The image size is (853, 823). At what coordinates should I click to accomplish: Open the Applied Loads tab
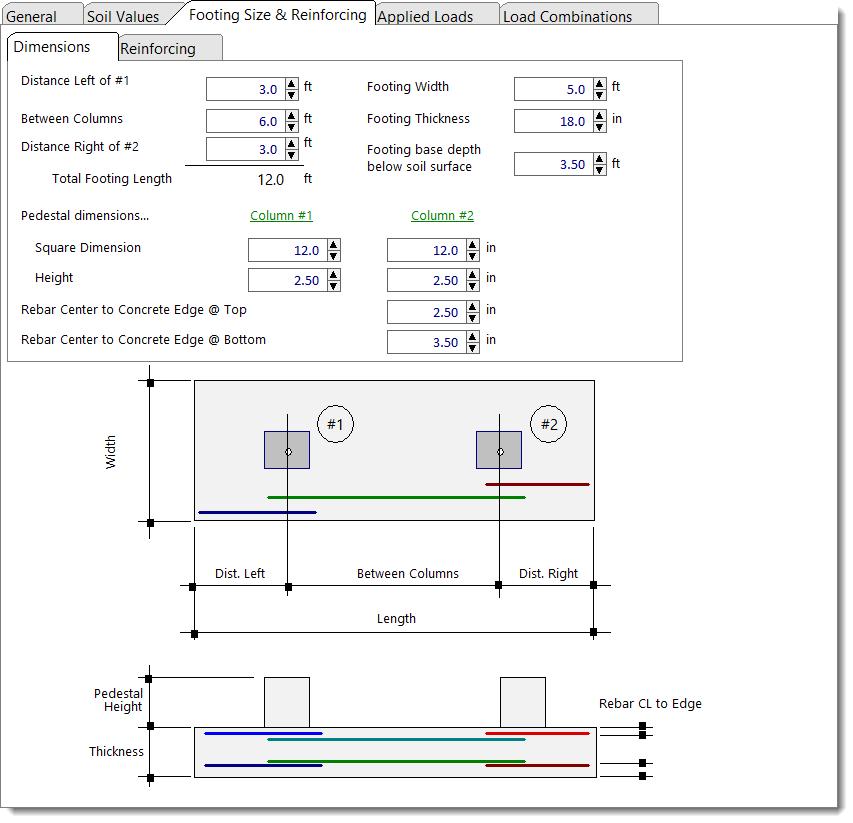click(x=425, y=16)
